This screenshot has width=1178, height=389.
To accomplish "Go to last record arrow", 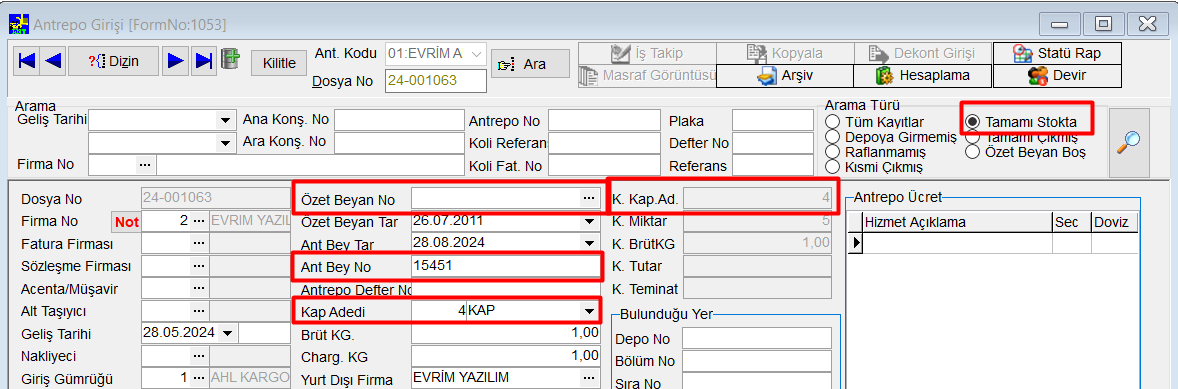I will point(203,61).
